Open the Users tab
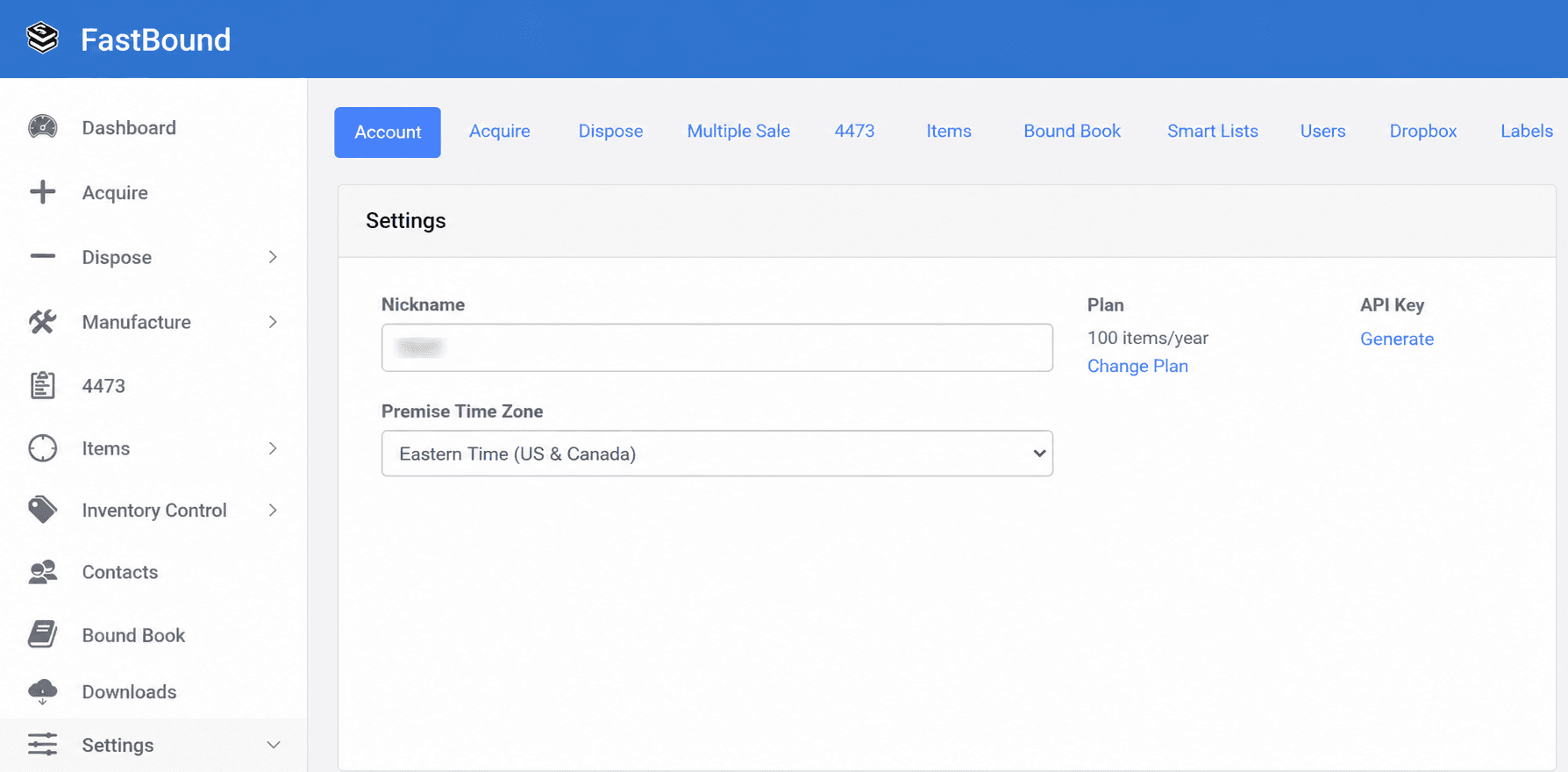Image resolution: width=1568 pixels, height=772 pixels. (1322, 131)
